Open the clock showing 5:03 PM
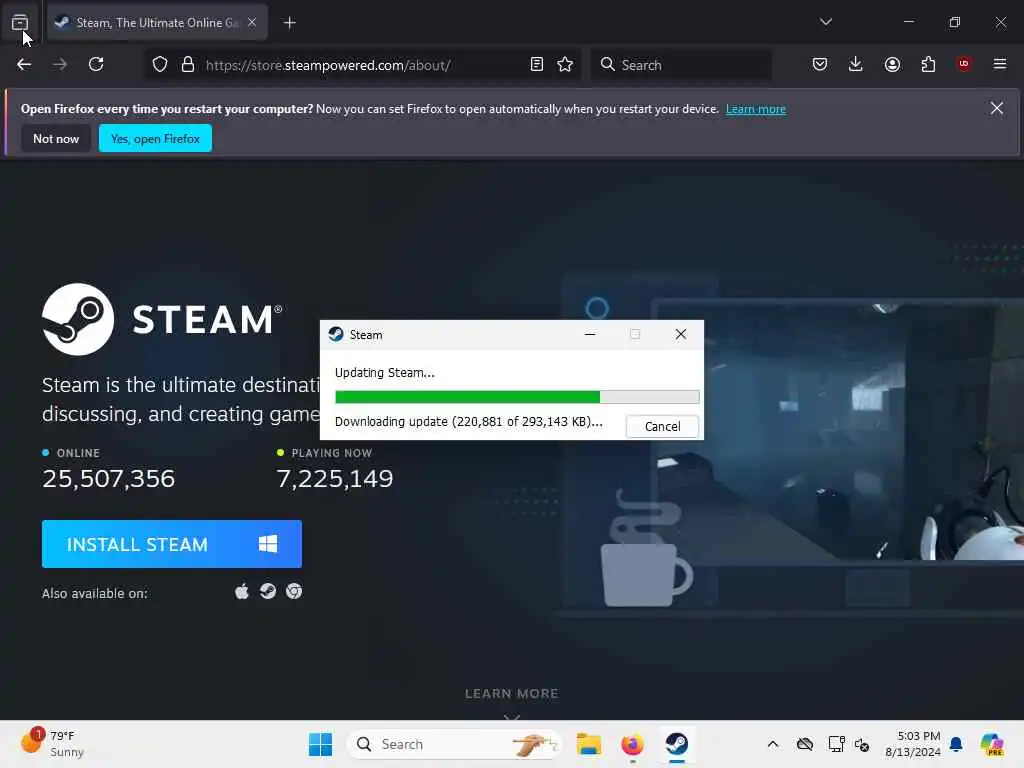This screenshot has height=768, width=1024. coord(912,744)
